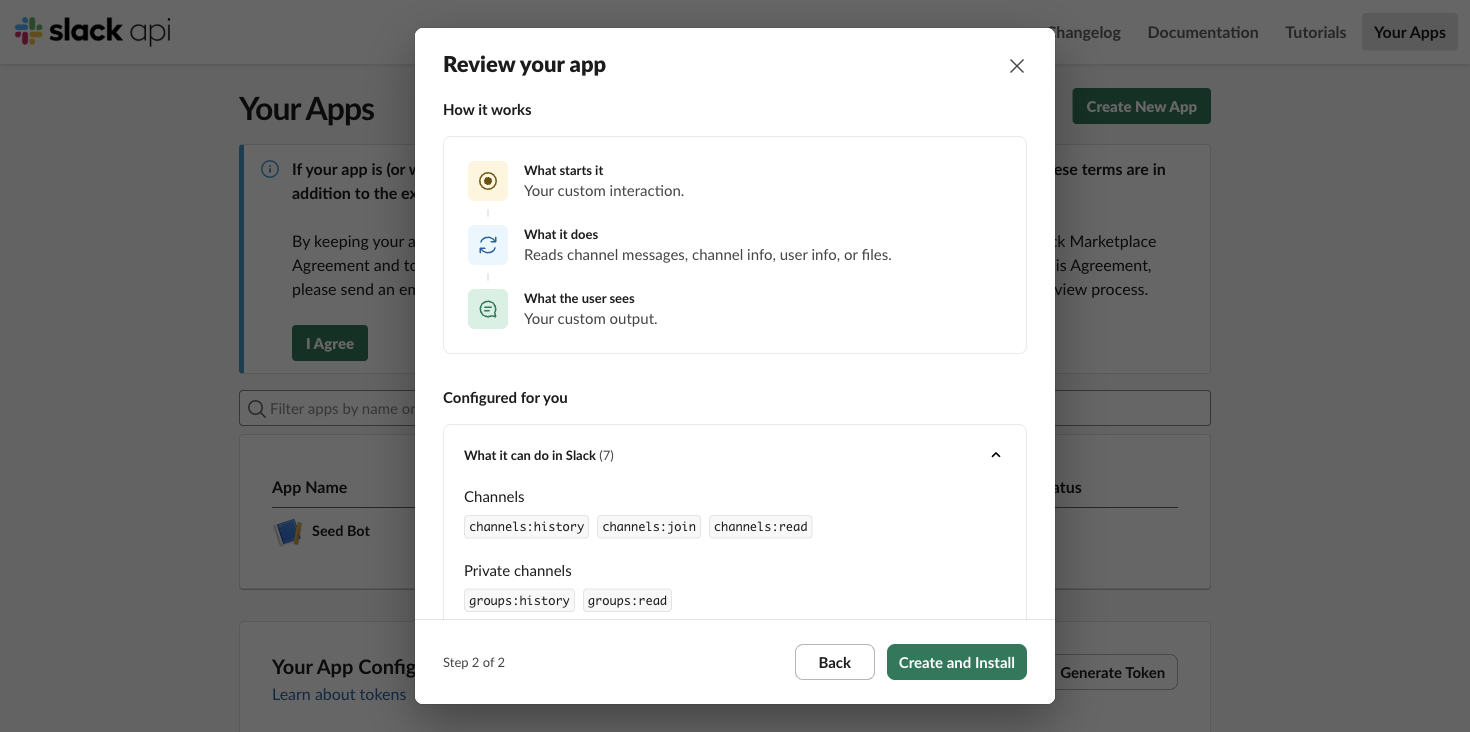
Task: Click the Reads channel messages description
Action: pos(708,255)
